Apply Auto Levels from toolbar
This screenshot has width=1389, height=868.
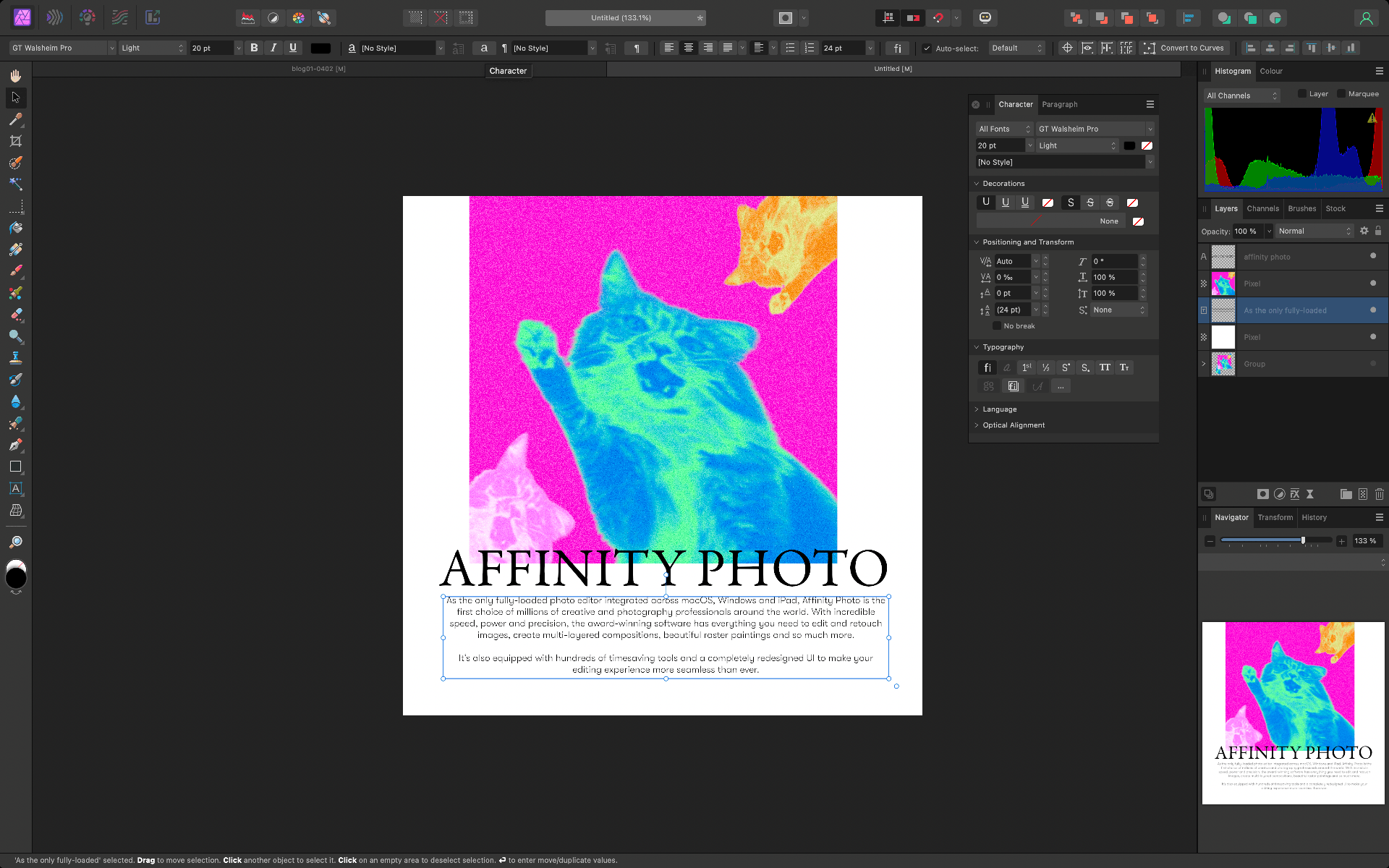tap(248, 18)
